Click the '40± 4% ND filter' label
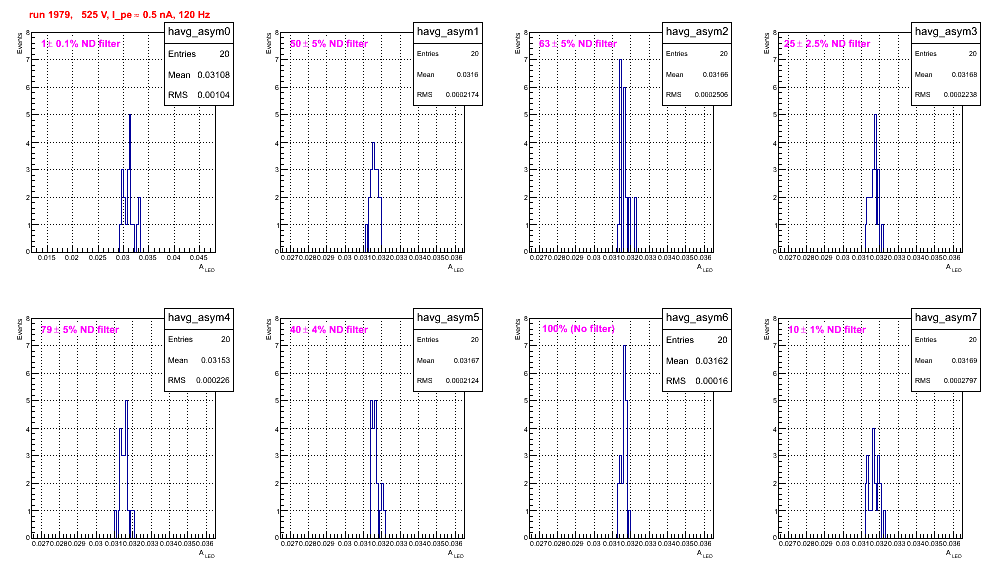996x572 pixels. point(329,330)
